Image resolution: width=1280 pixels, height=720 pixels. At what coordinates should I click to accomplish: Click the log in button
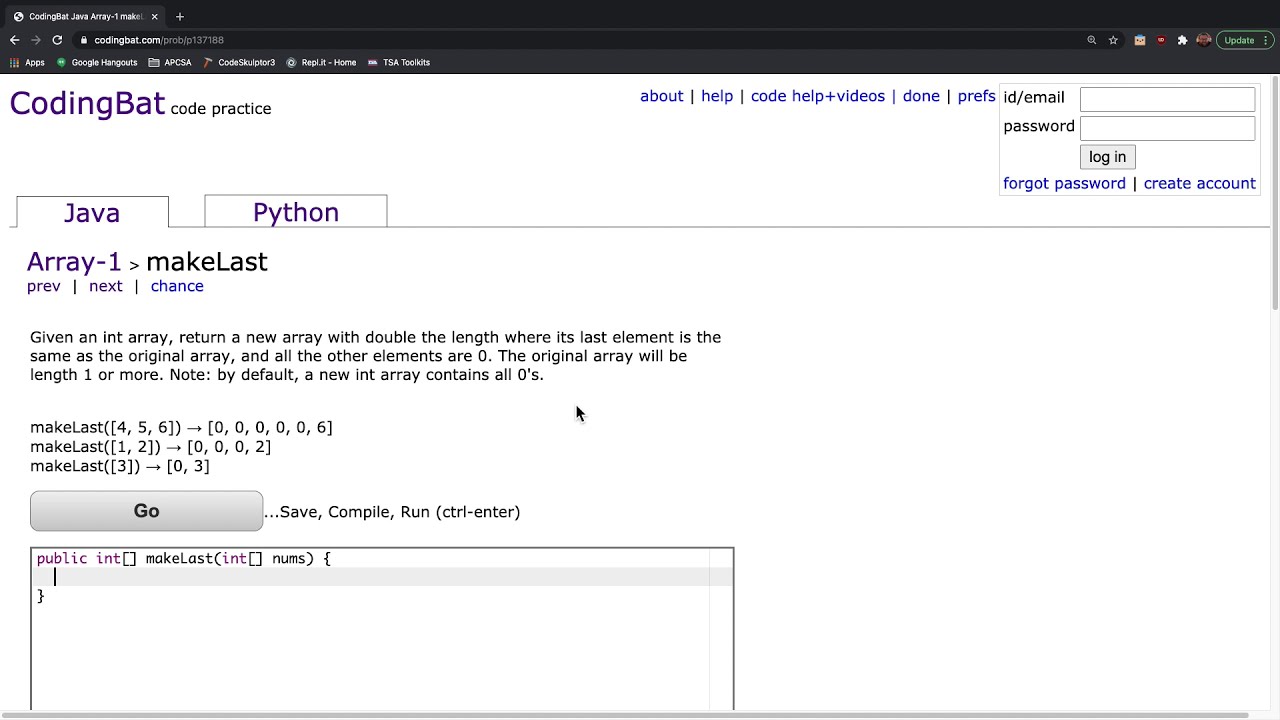(x=1107, y=157)
